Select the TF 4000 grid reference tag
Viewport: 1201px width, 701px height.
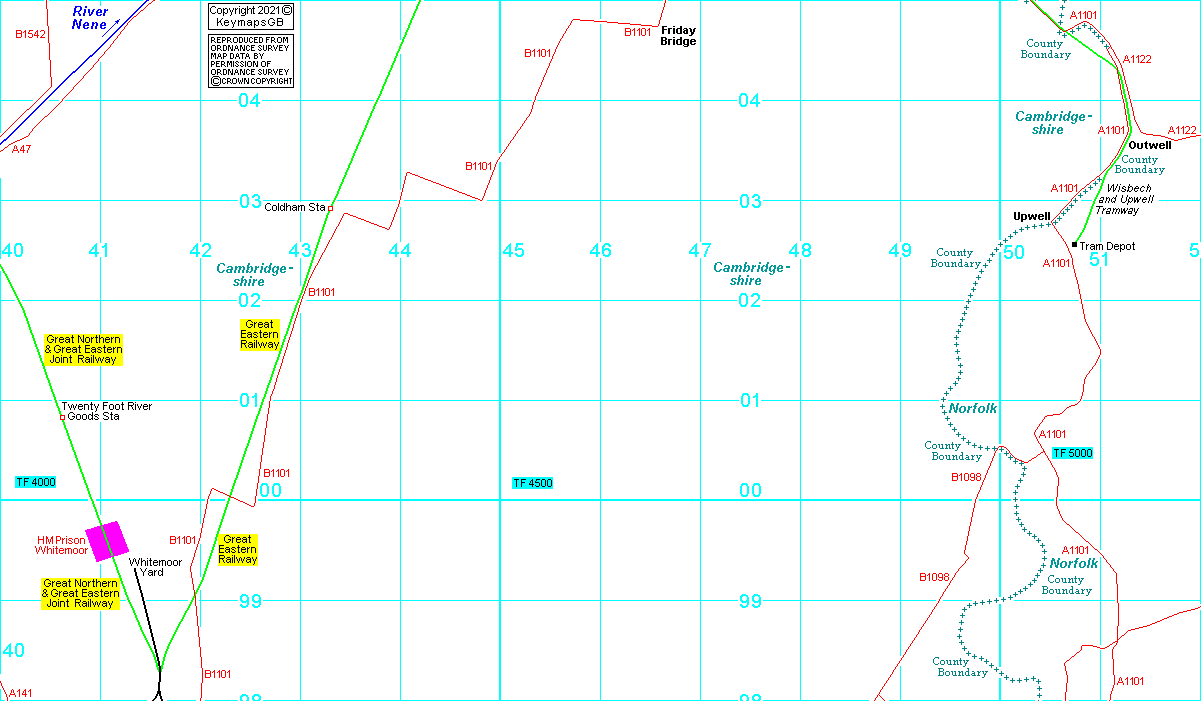point(36,482)
